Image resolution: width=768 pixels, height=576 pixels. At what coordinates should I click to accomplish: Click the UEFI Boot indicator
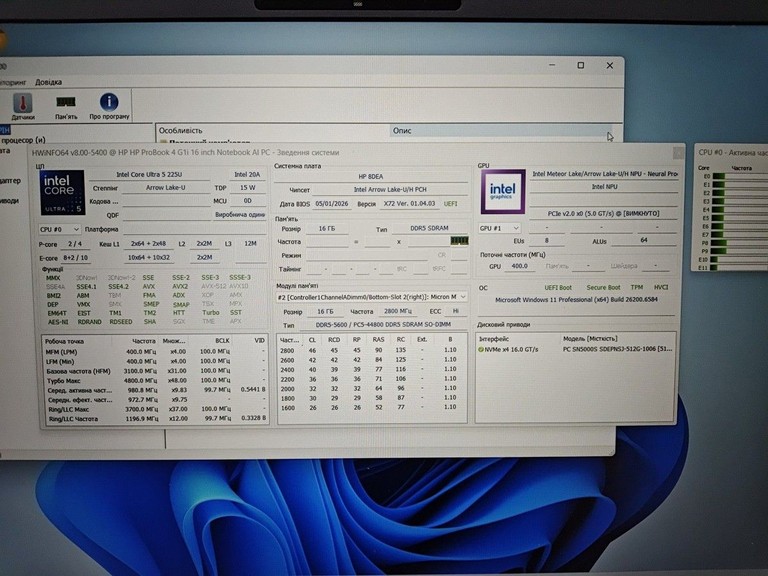click(558, 288)
